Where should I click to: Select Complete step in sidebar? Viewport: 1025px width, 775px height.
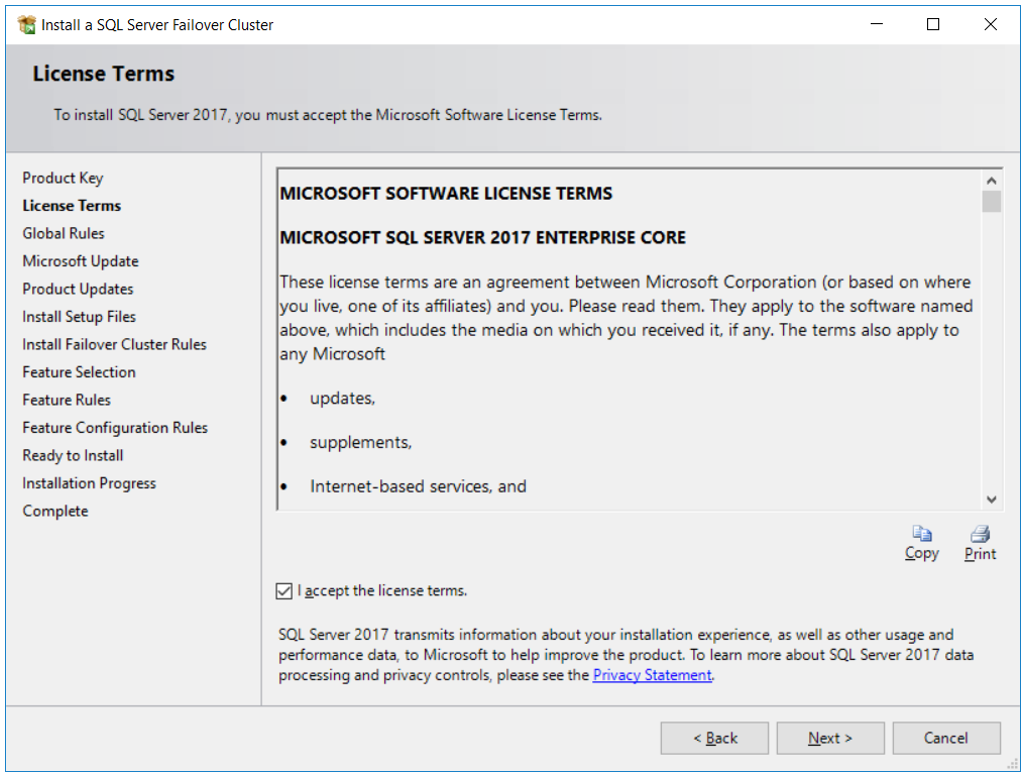click(56, 511)
